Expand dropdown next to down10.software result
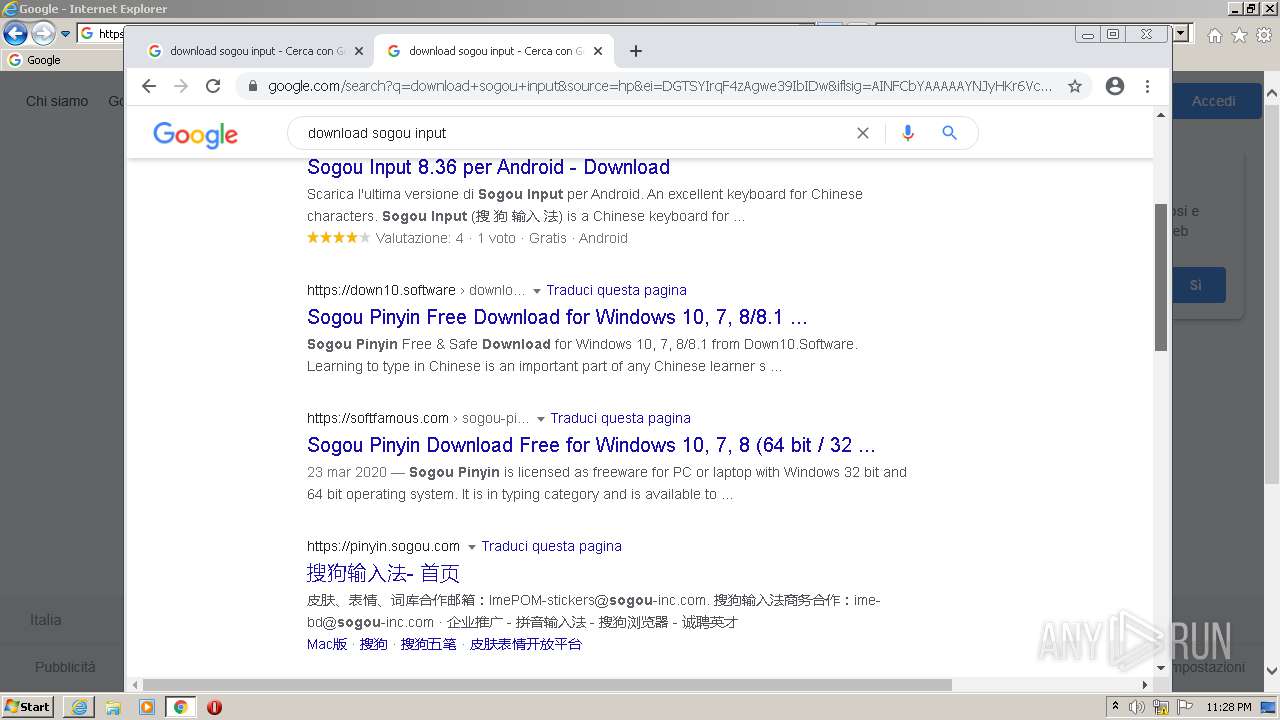 [x=537, y=291]
